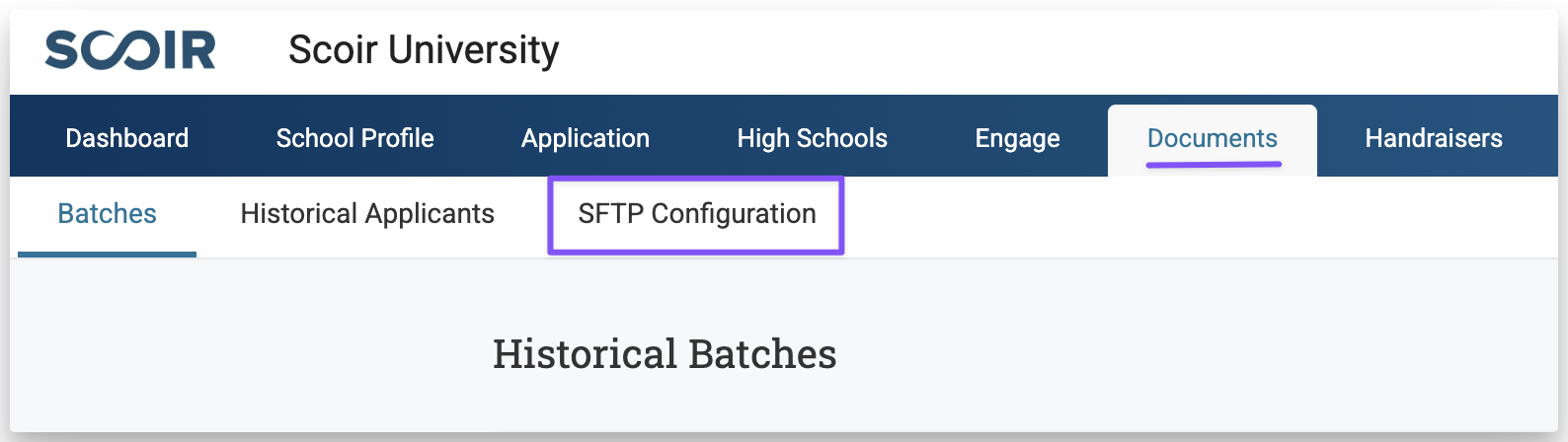Open the SFTP Configuration sub-tab
The width and height of the screenshot is (1568, 442).
coord(696,214)
